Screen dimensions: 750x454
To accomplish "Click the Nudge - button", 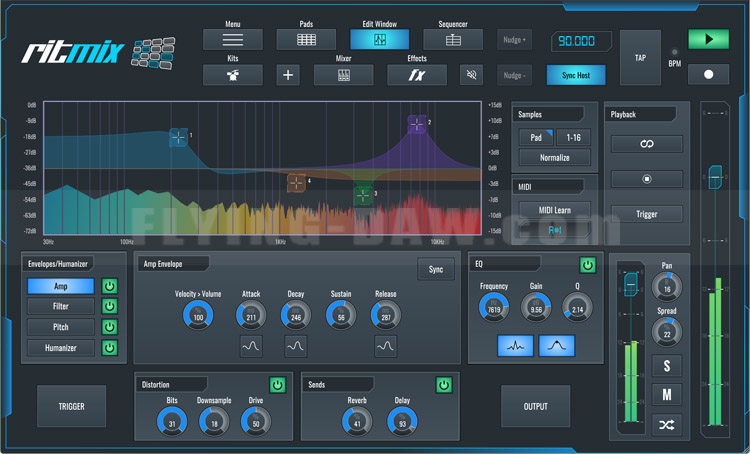I will (514, 75).
